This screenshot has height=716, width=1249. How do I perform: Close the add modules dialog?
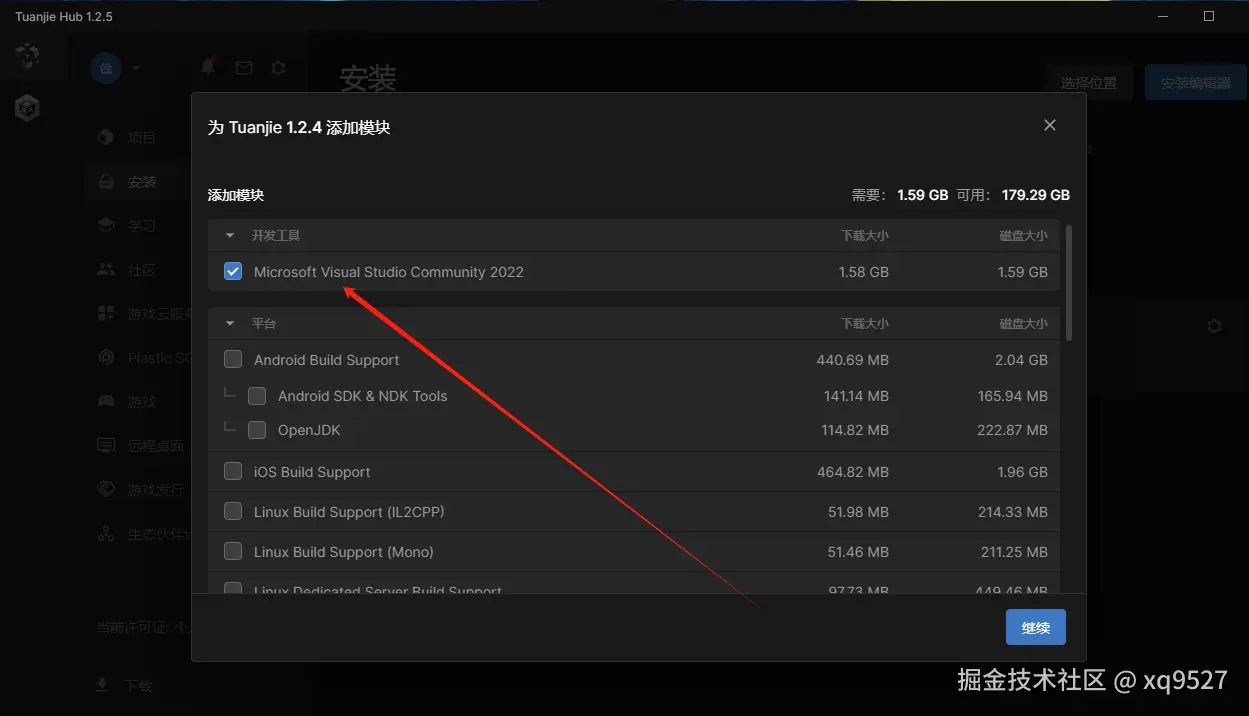[x=1050, y=125]
